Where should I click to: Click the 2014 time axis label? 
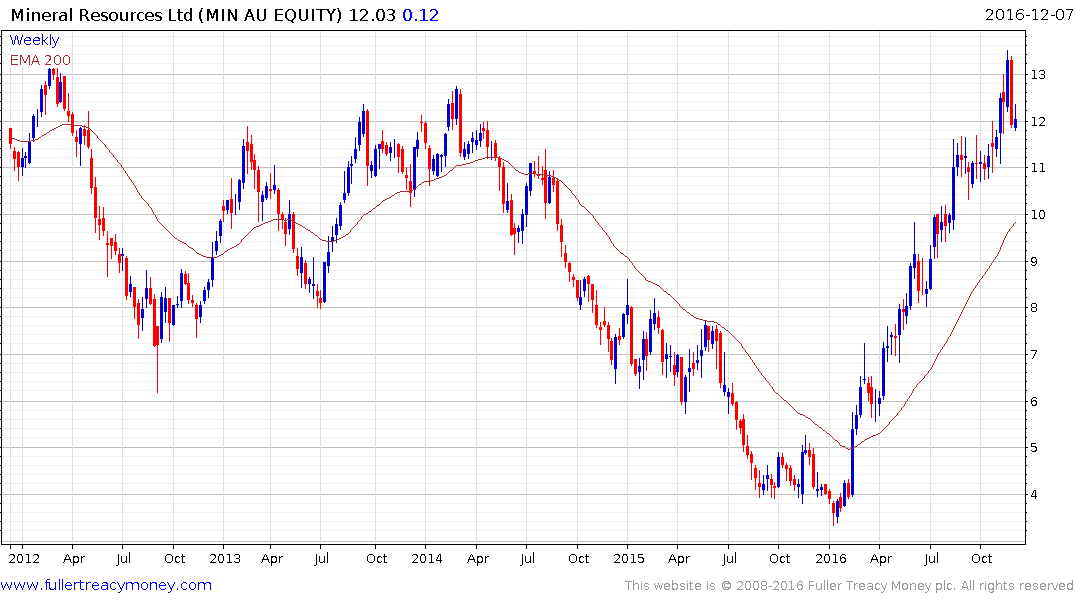427,558
